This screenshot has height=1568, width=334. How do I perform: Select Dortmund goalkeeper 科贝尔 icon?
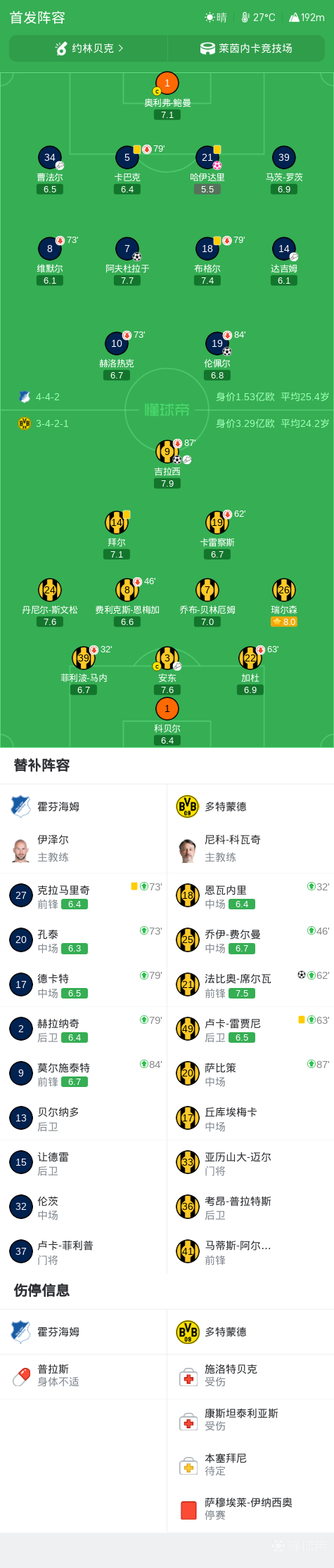point(167,709)
